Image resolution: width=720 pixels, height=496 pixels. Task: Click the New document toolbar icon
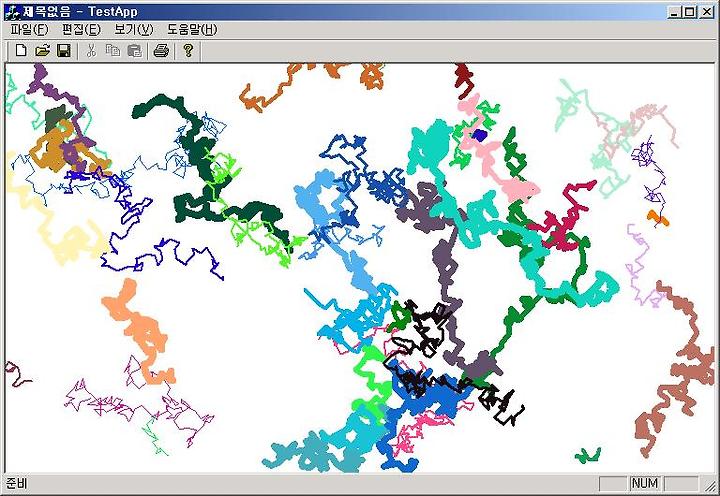(21, 50)
